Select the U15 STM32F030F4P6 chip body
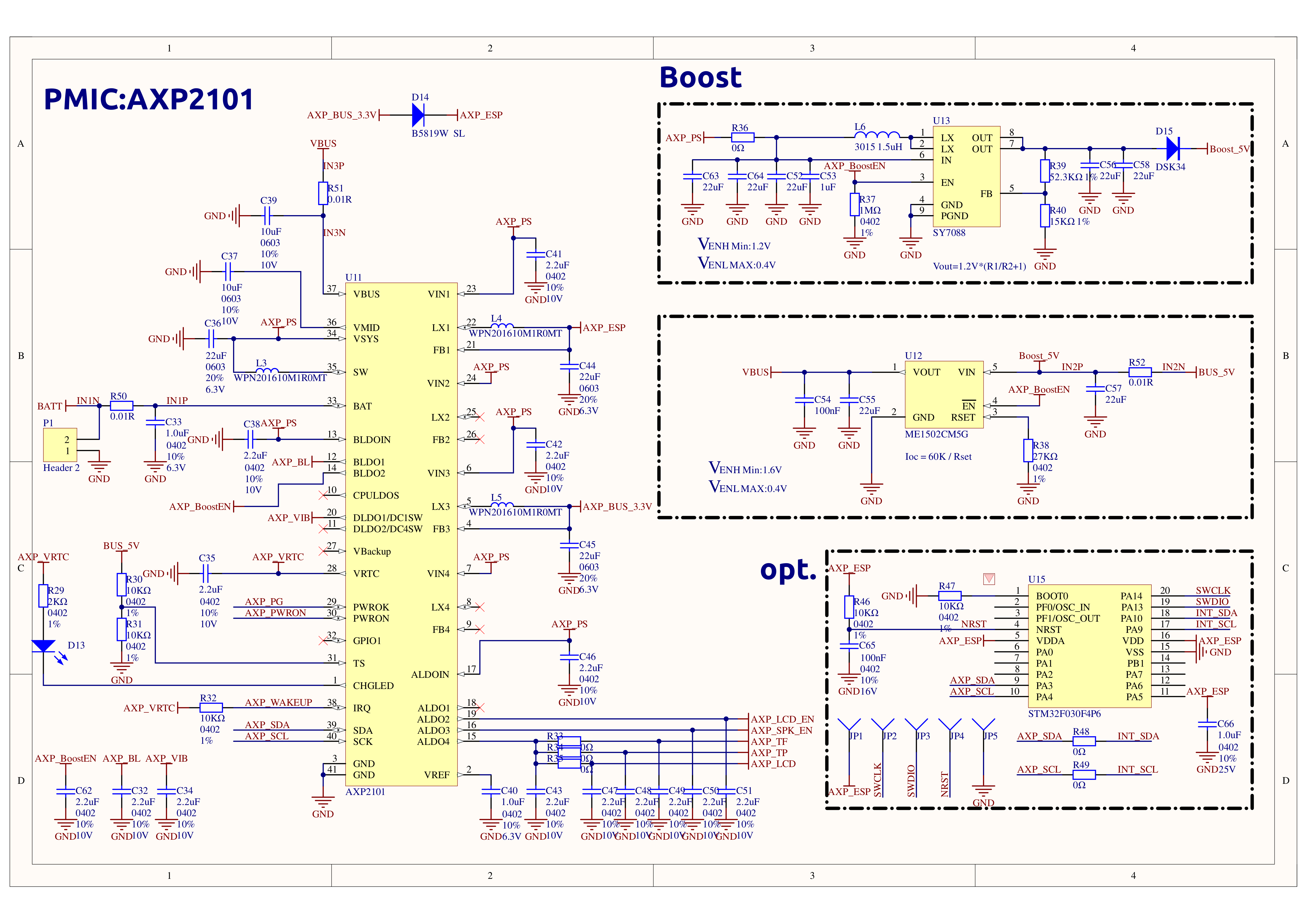This screenshot has height=924, width=1308. click(1089, 646)
